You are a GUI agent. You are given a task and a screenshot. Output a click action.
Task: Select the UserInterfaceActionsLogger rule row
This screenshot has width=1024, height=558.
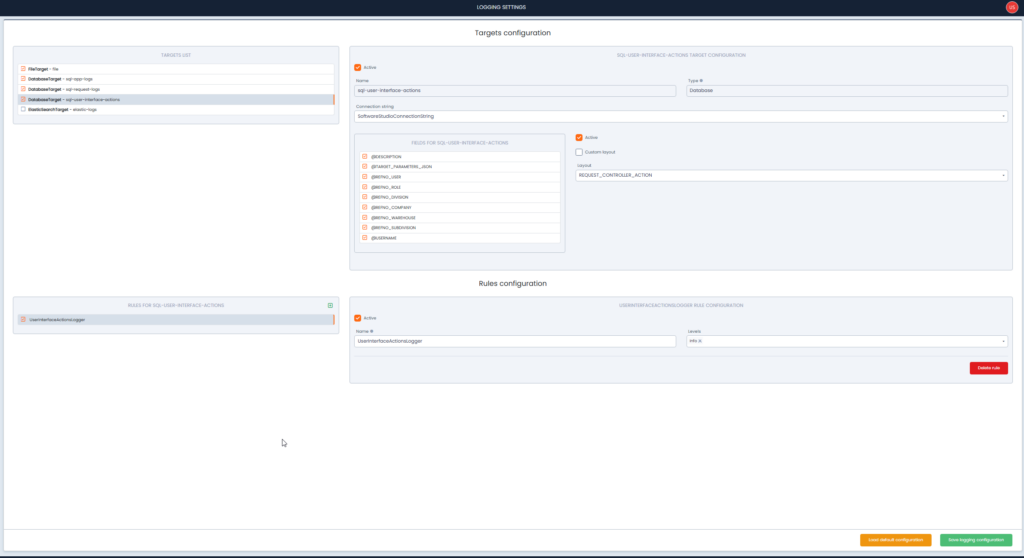coord(175,320)
